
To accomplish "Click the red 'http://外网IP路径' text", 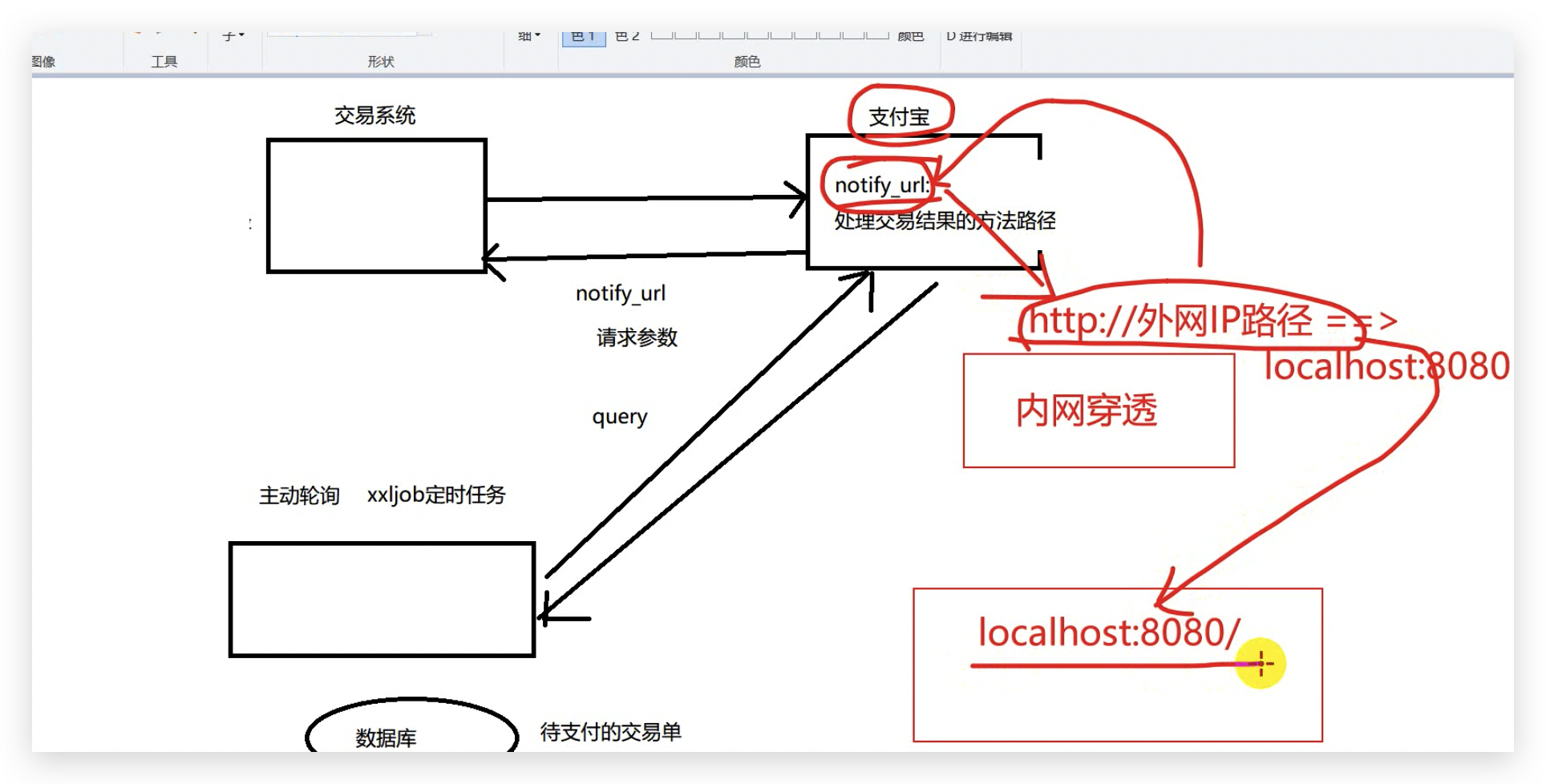I will click(x=1171, y=320).
